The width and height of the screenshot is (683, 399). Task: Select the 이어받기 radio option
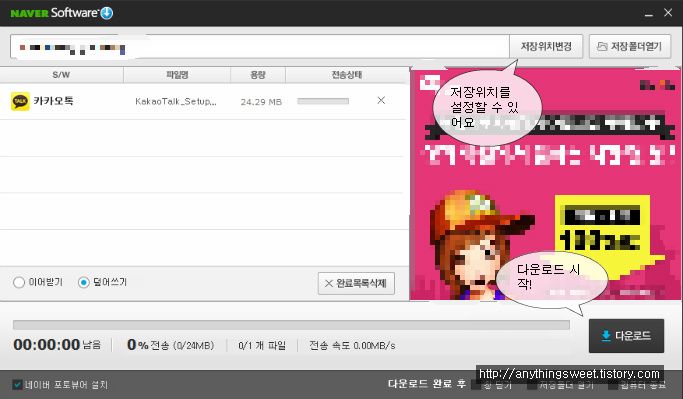point(19,283)
